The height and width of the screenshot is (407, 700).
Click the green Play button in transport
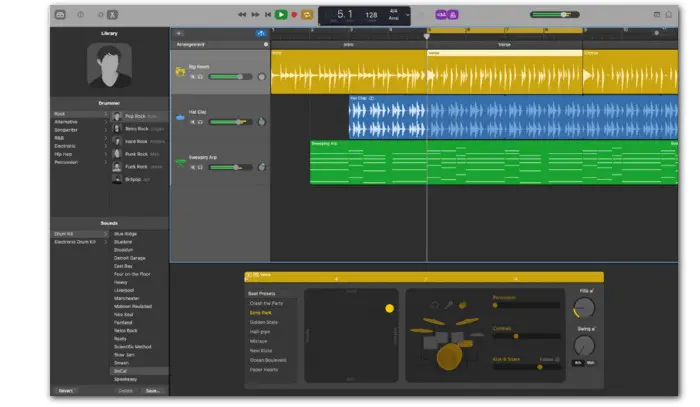281,15
